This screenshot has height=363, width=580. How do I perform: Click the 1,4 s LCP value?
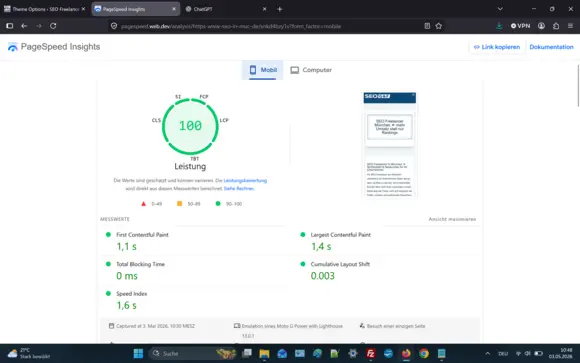click(321, 246)
